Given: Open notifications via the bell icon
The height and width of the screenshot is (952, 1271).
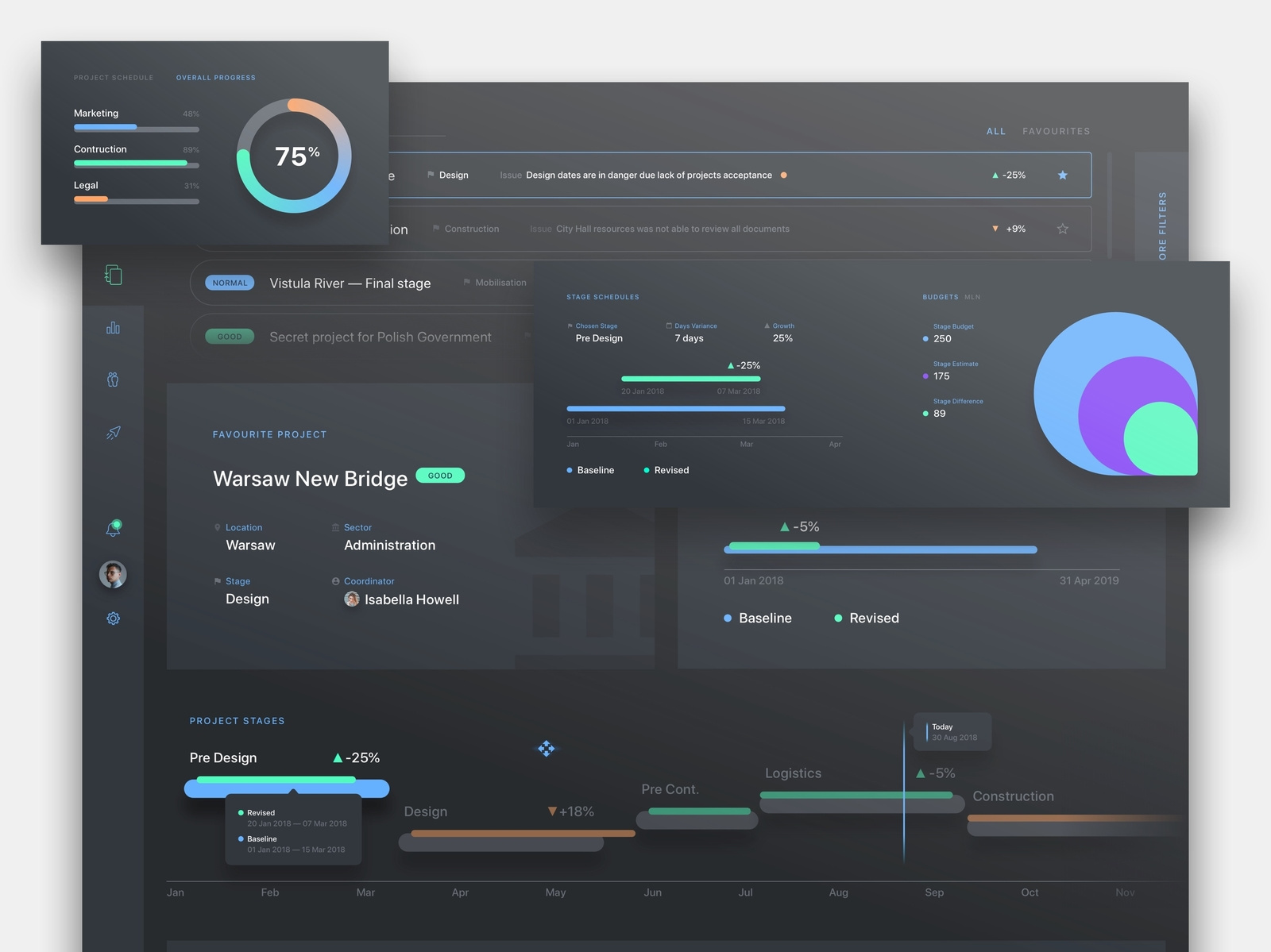Looking at the screenshot, I should [x=114, y=527].
